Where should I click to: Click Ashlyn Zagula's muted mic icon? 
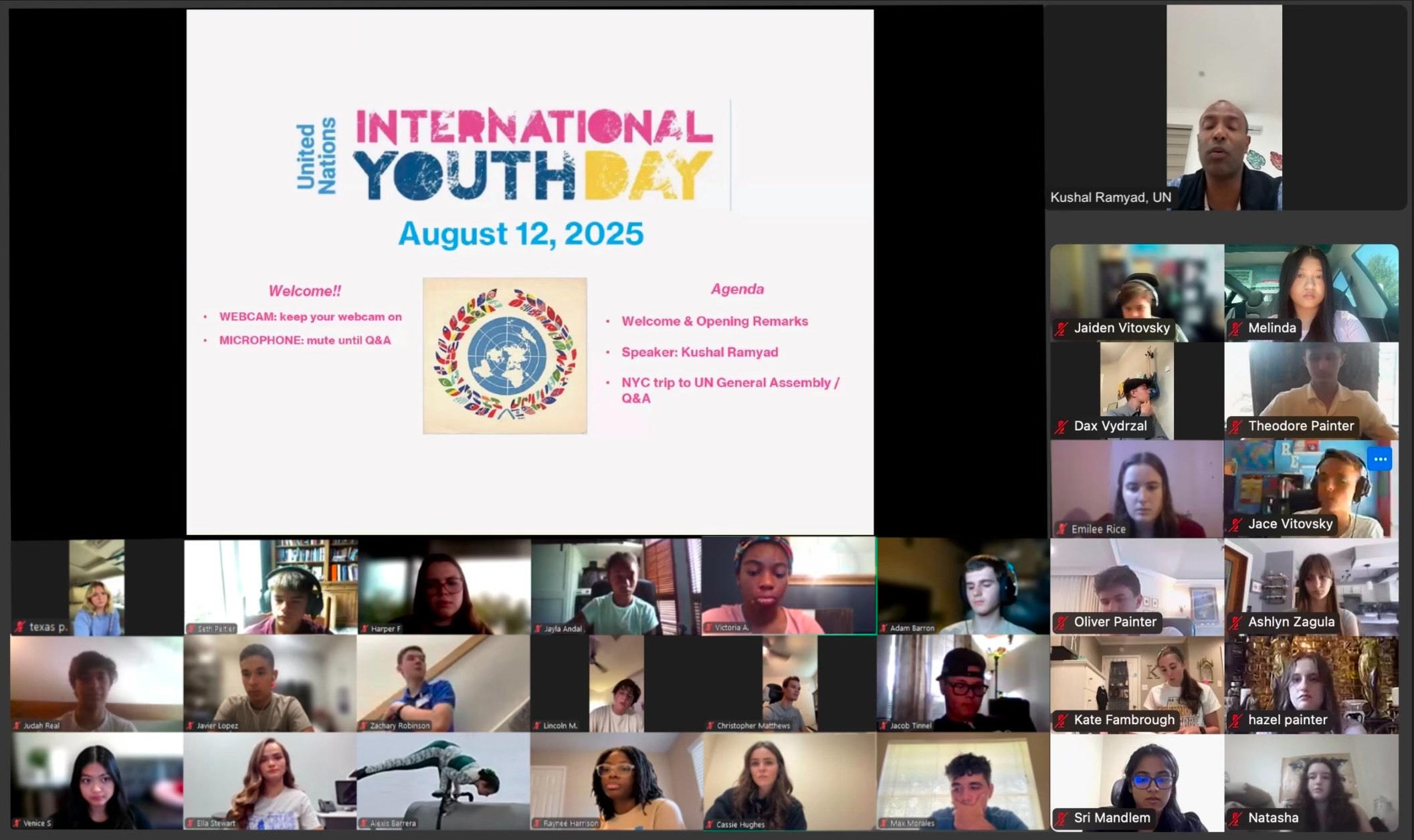[x=1236, y=622]
